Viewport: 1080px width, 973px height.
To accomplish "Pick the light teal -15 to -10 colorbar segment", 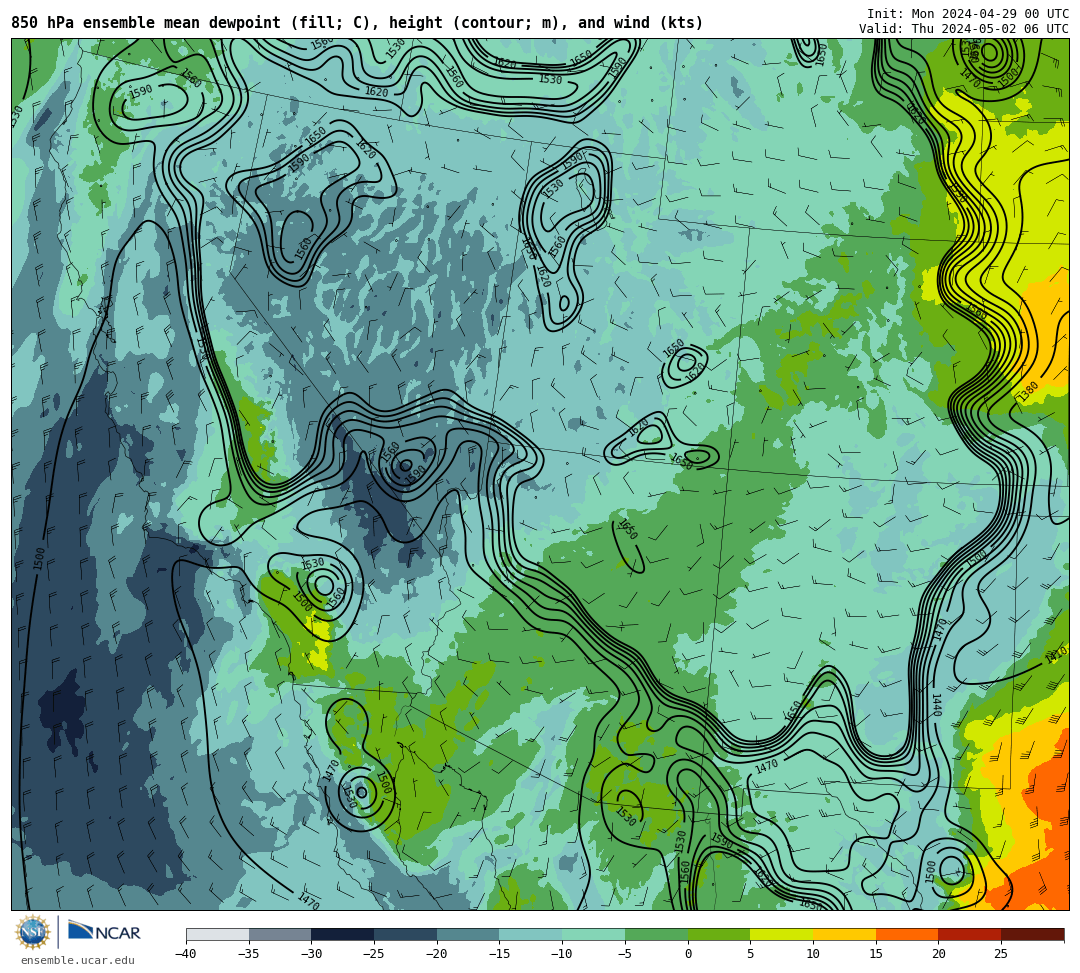I will tap(531, 934).
